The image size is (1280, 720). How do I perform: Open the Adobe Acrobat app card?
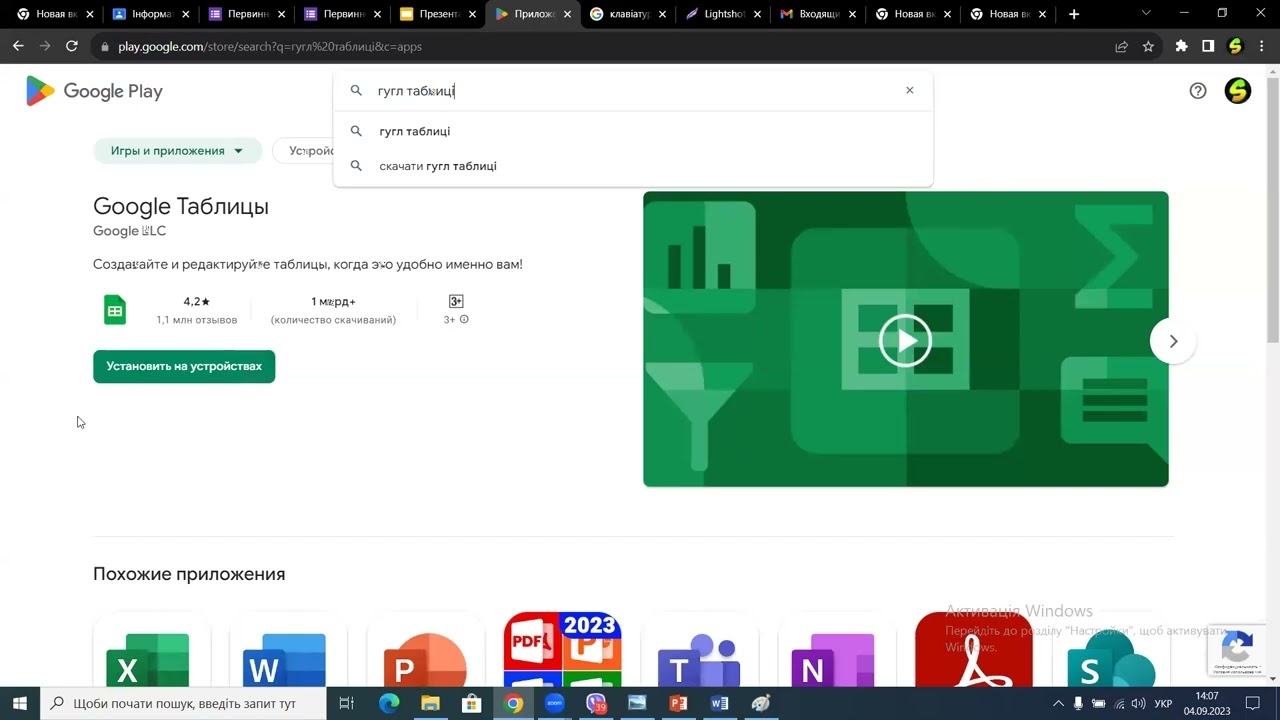(974, 652)
